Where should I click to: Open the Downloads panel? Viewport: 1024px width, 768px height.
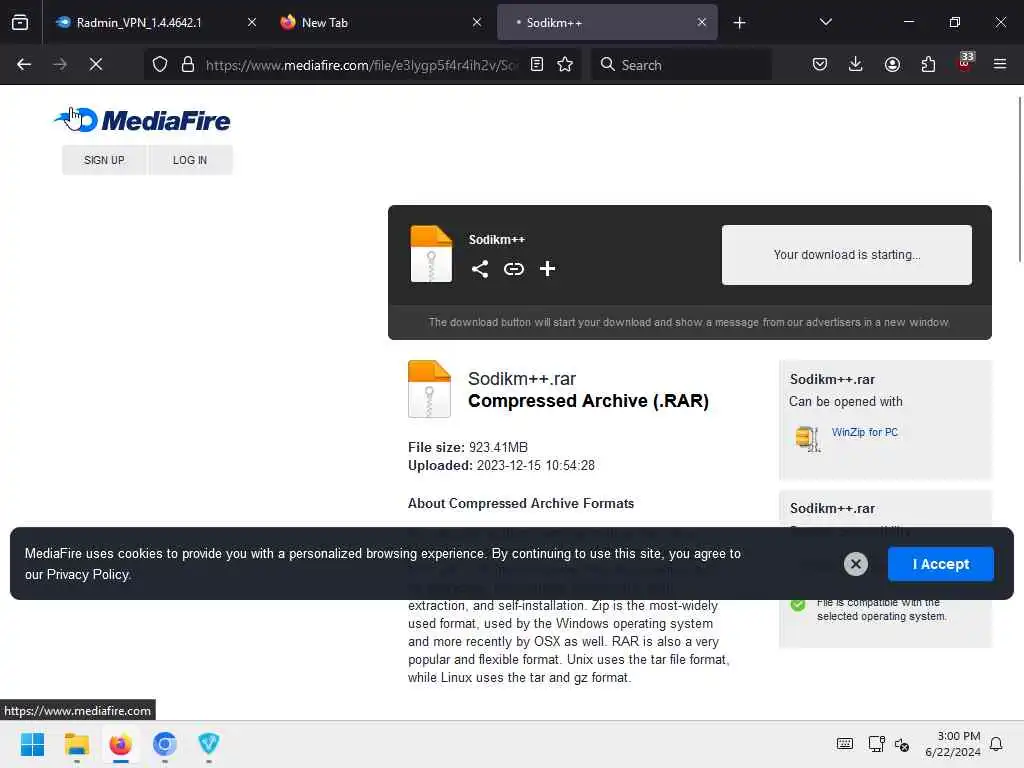[x=856, y=64]
